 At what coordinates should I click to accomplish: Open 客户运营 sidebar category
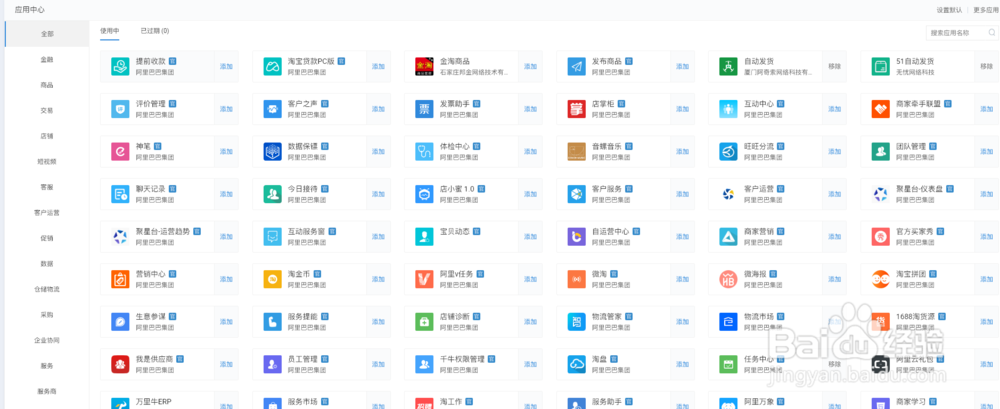[x=47, y=212]
